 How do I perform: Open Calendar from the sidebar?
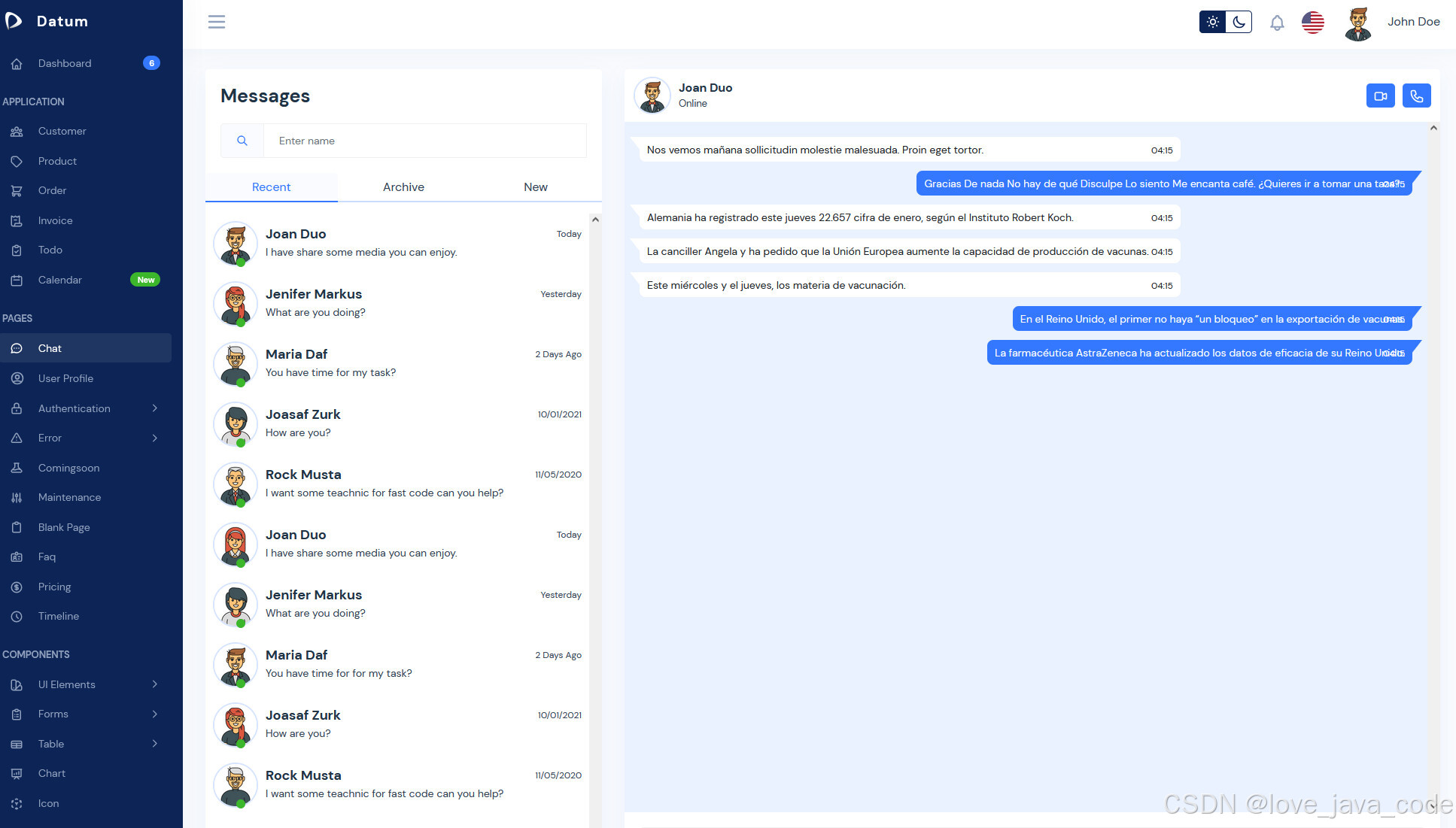click(60, 280)
